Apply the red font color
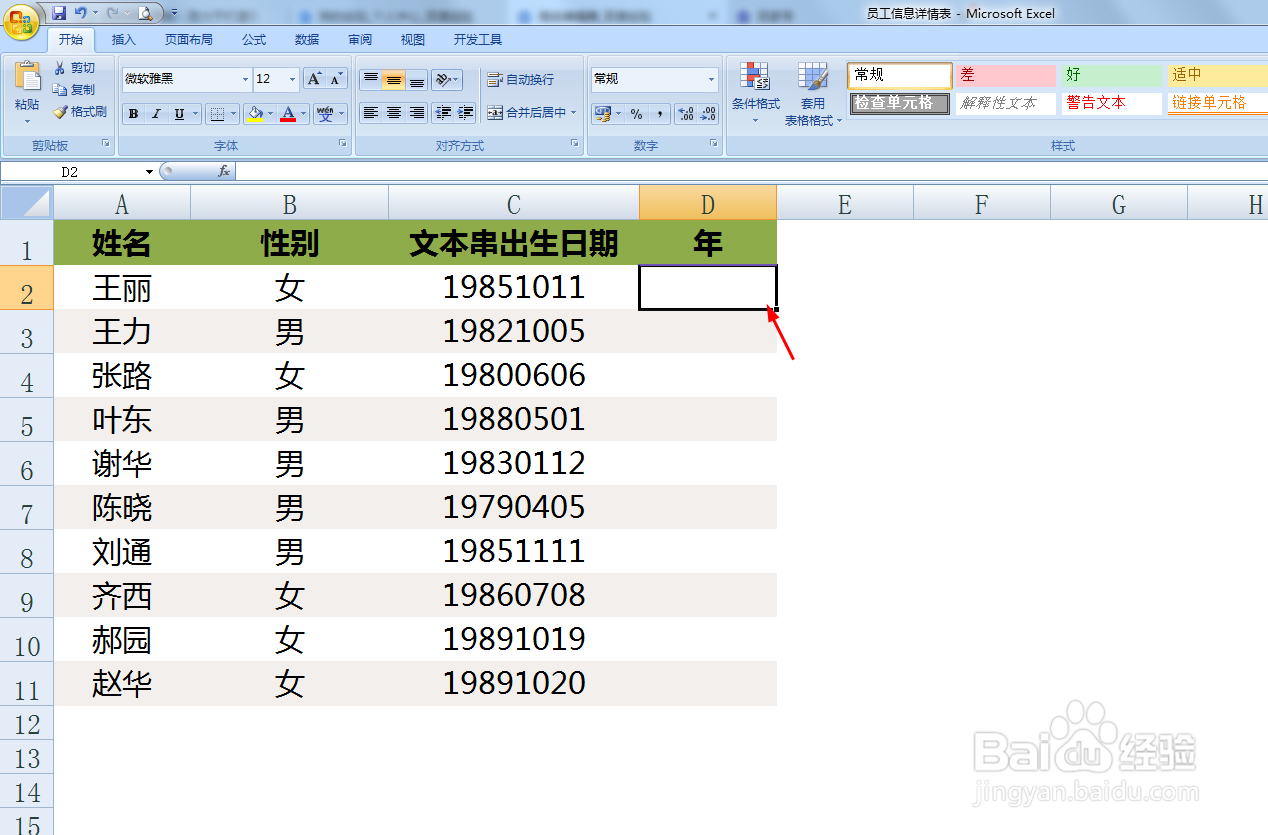Image resolution: width=1268 pixels, height=835 pixels. pos(289,114)
